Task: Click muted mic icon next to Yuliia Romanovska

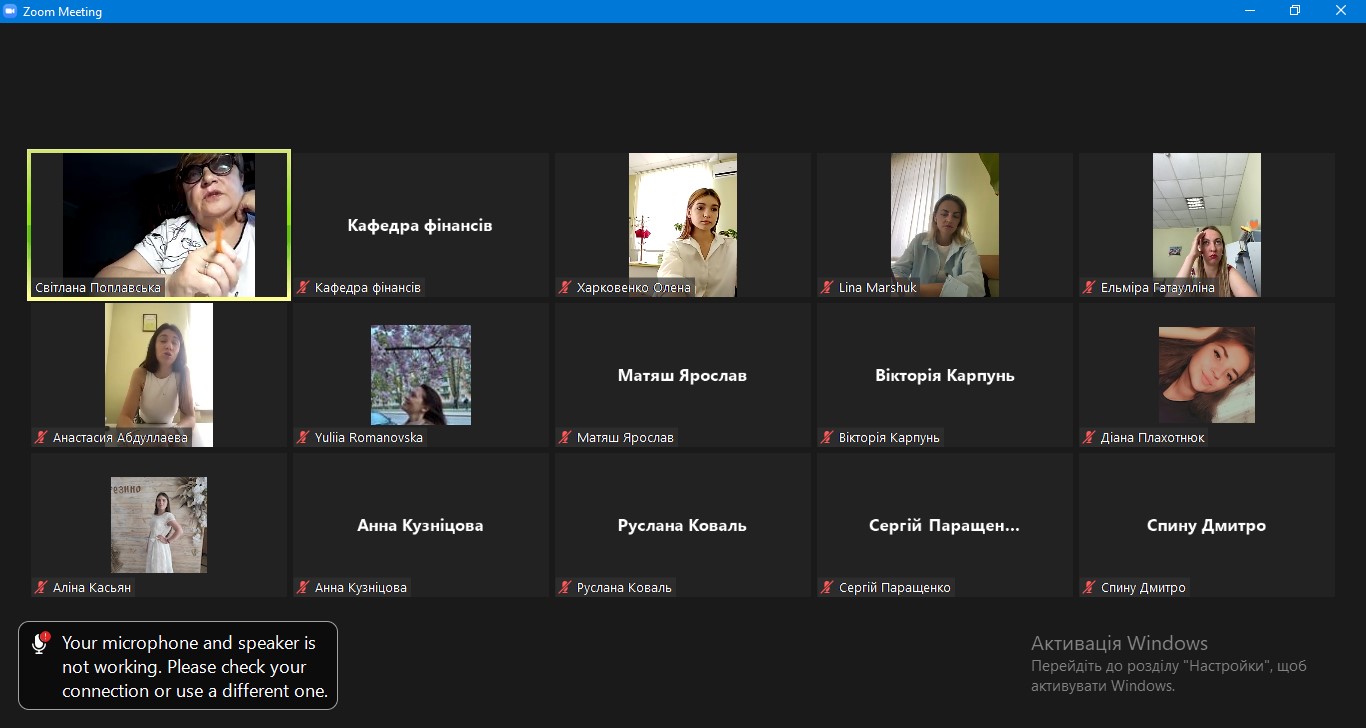Action: pyautogui.click(x=303, y=438)
